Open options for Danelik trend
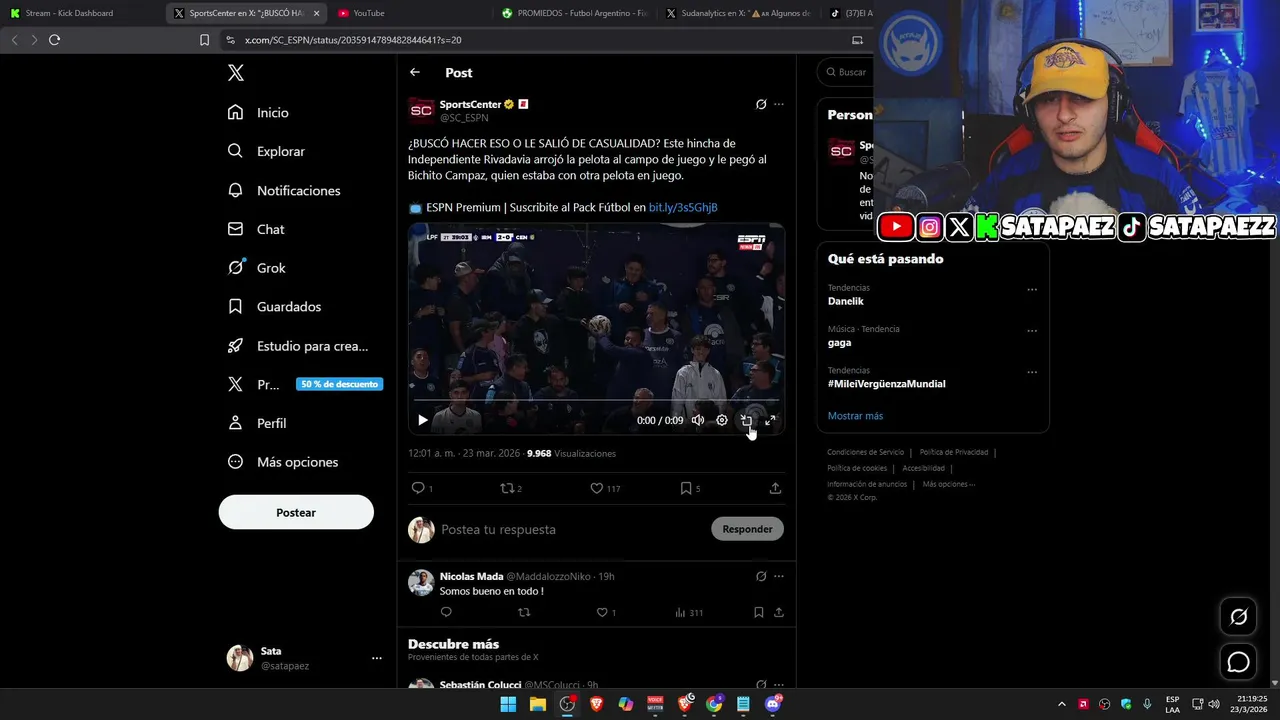Image resolution: width=1280 pixels, height=720 pixels. tap(1032, 290)
